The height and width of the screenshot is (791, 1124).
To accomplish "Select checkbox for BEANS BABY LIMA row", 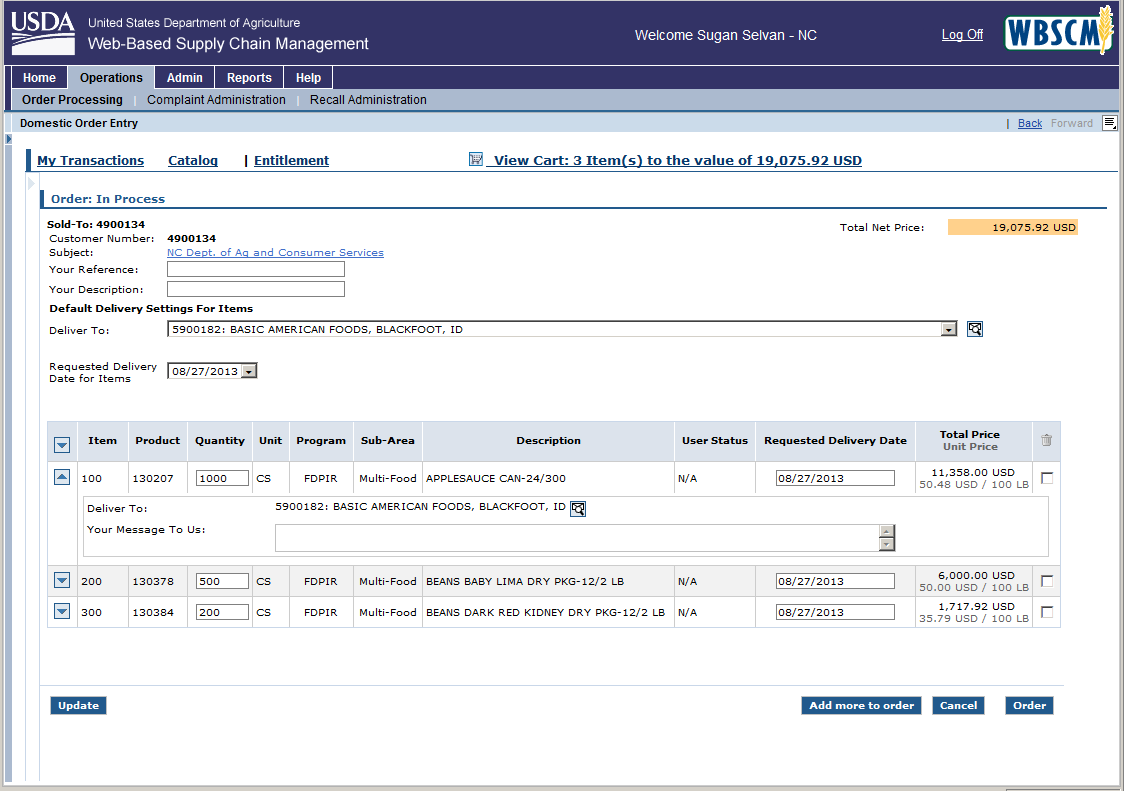I will pyautogui.click(x=1047, y=581).
